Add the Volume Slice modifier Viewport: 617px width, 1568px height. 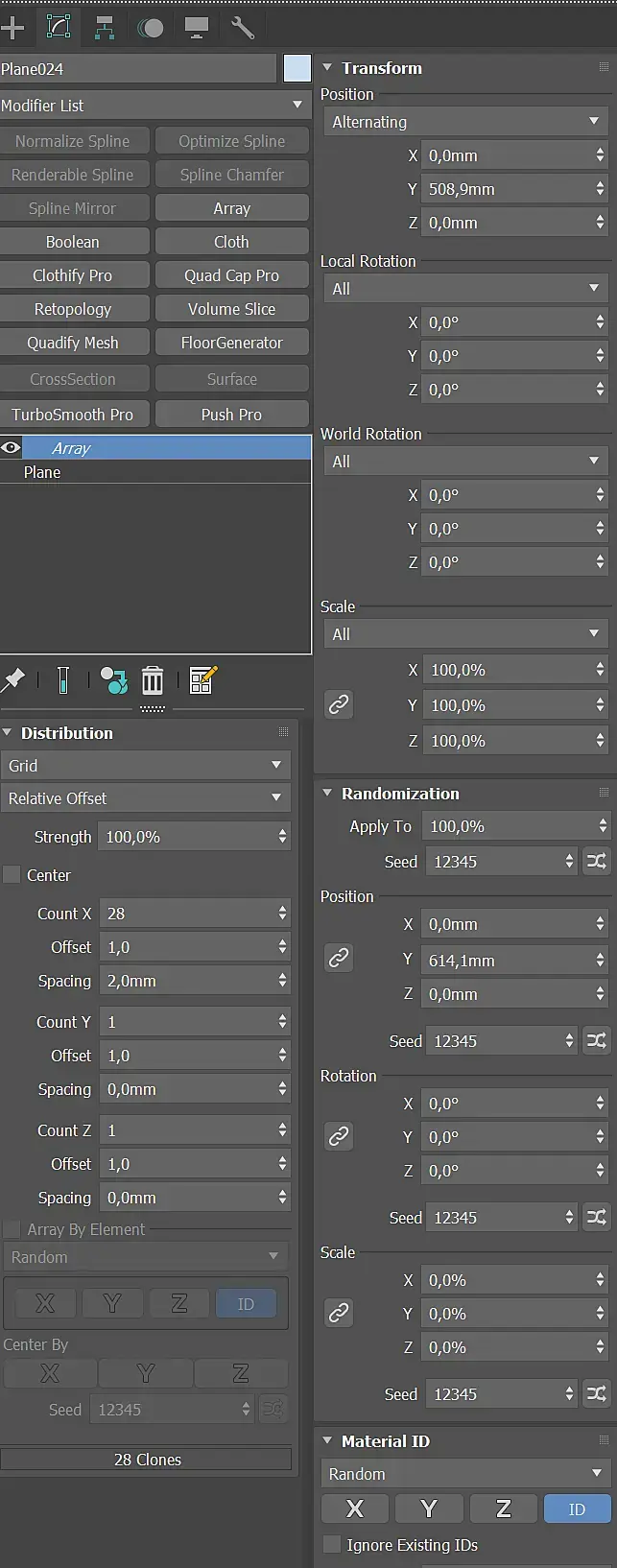231,309
